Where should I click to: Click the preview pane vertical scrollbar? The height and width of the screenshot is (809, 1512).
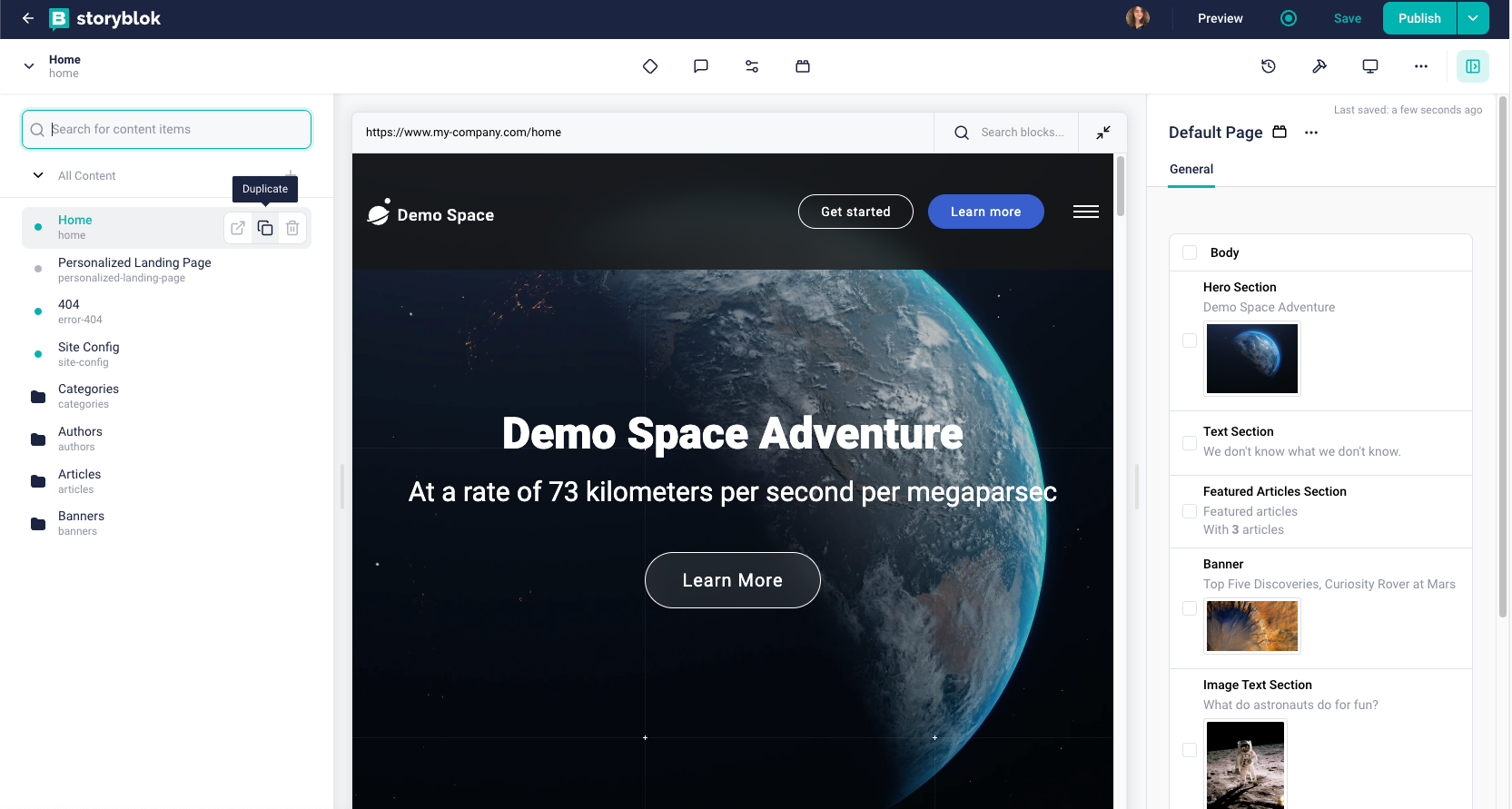coord(1120,186)
